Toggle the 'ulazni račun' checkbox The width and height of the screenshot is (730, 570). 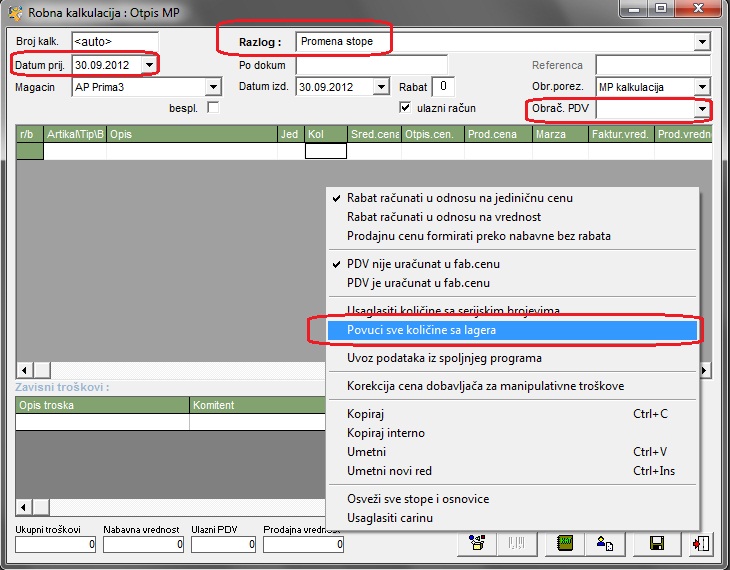pyautogui.click(x=406, y=108)
